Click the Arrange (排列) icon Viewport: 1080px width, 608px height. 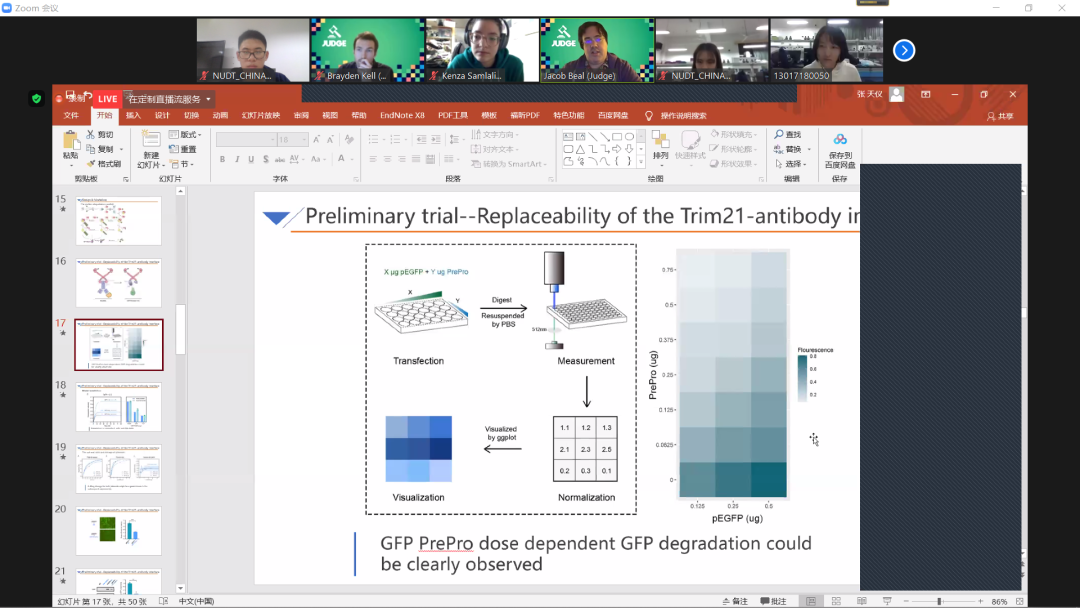pos(661,141)
